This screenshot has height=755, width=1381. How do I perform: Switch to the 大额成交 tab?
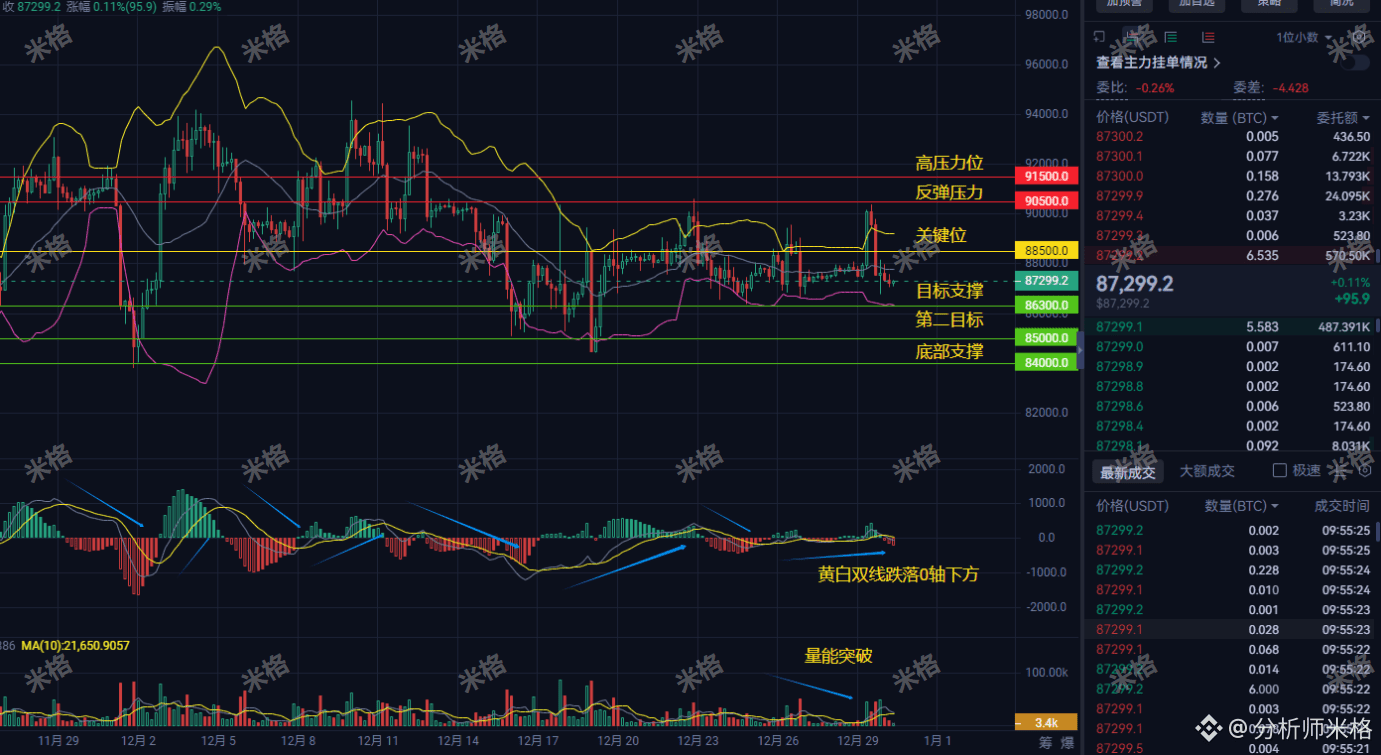pyautogui.click(x=1207, y=471)
